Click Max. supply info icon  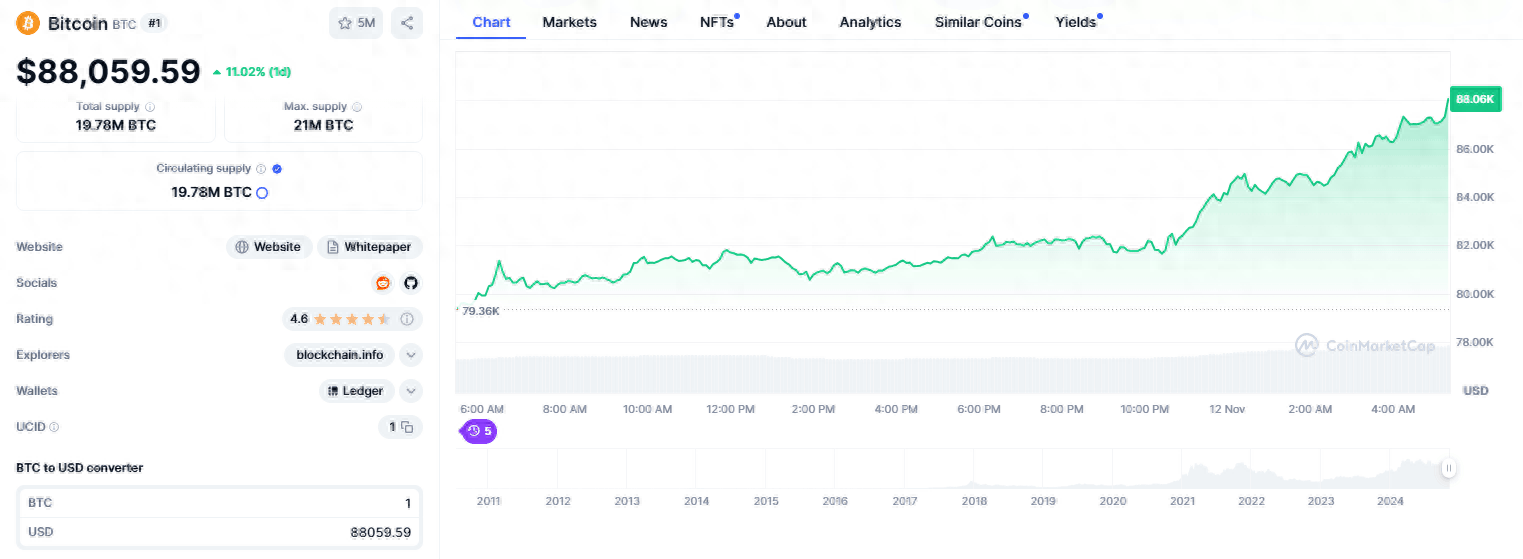click(357, 106)
